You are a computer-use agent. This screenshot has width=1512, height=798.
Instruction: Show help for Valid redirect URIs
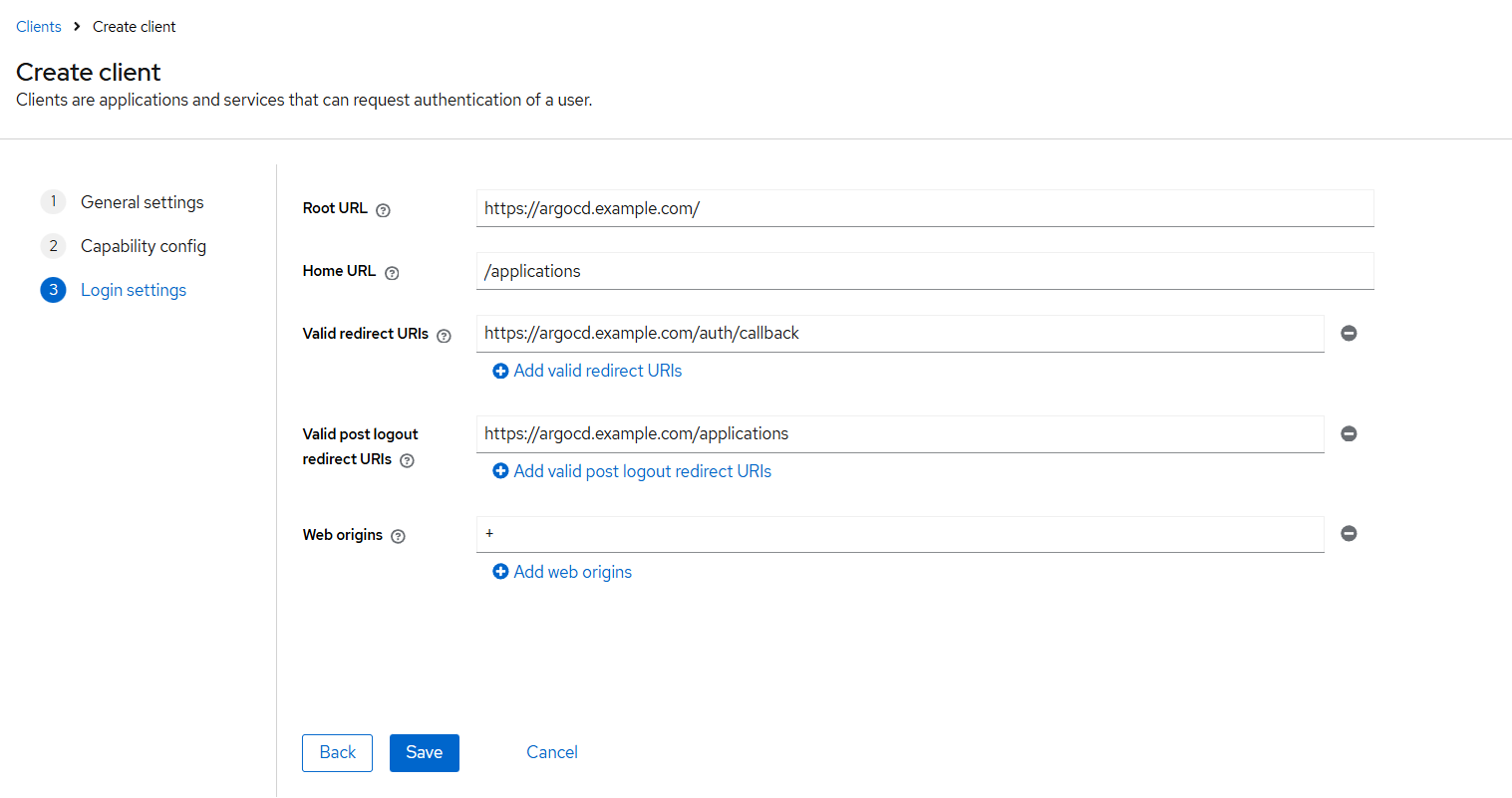click(444, 336)
